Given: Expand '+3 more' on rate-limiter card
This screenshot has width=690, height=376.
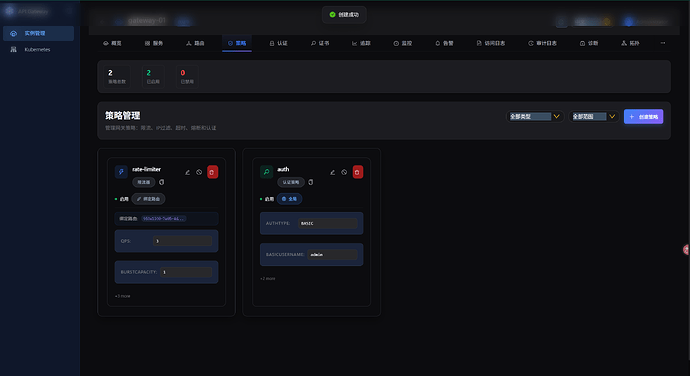Looking at the screenshot, I should pyautogui.click(x=122, y=296).
